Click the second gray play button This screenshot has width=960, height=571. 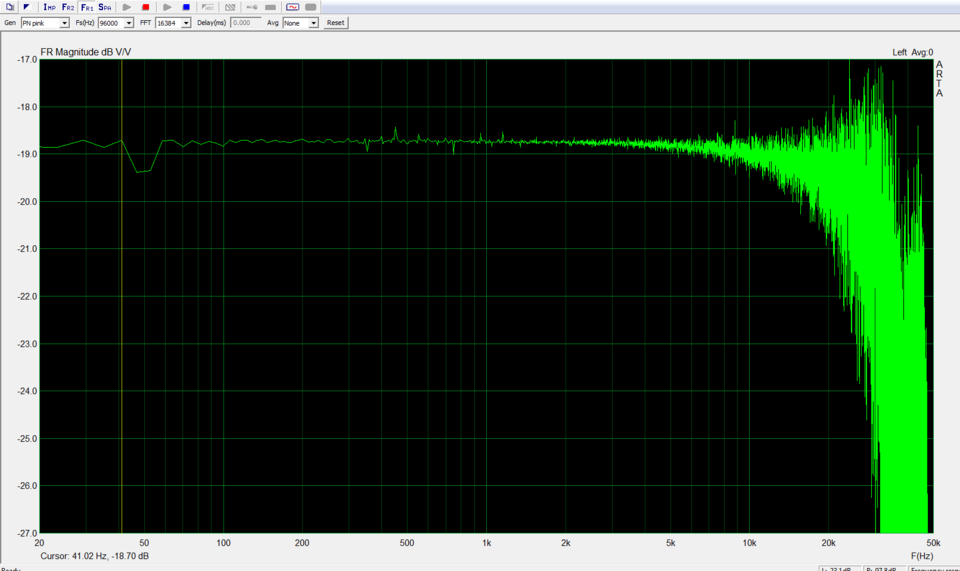point(167,7)
